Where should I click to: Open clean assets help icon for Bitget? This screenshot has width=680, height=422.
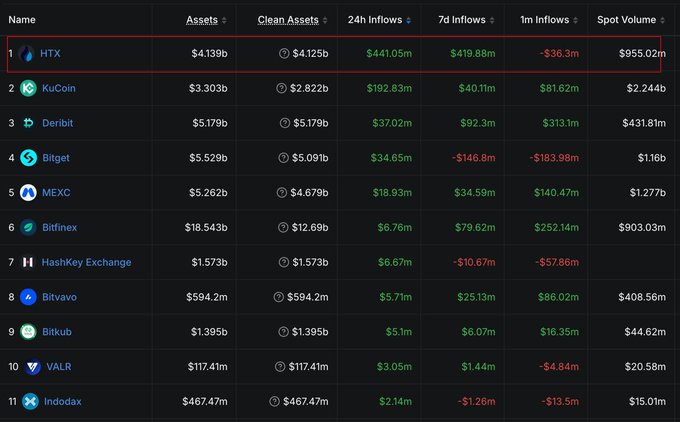[x=283, y=158]
